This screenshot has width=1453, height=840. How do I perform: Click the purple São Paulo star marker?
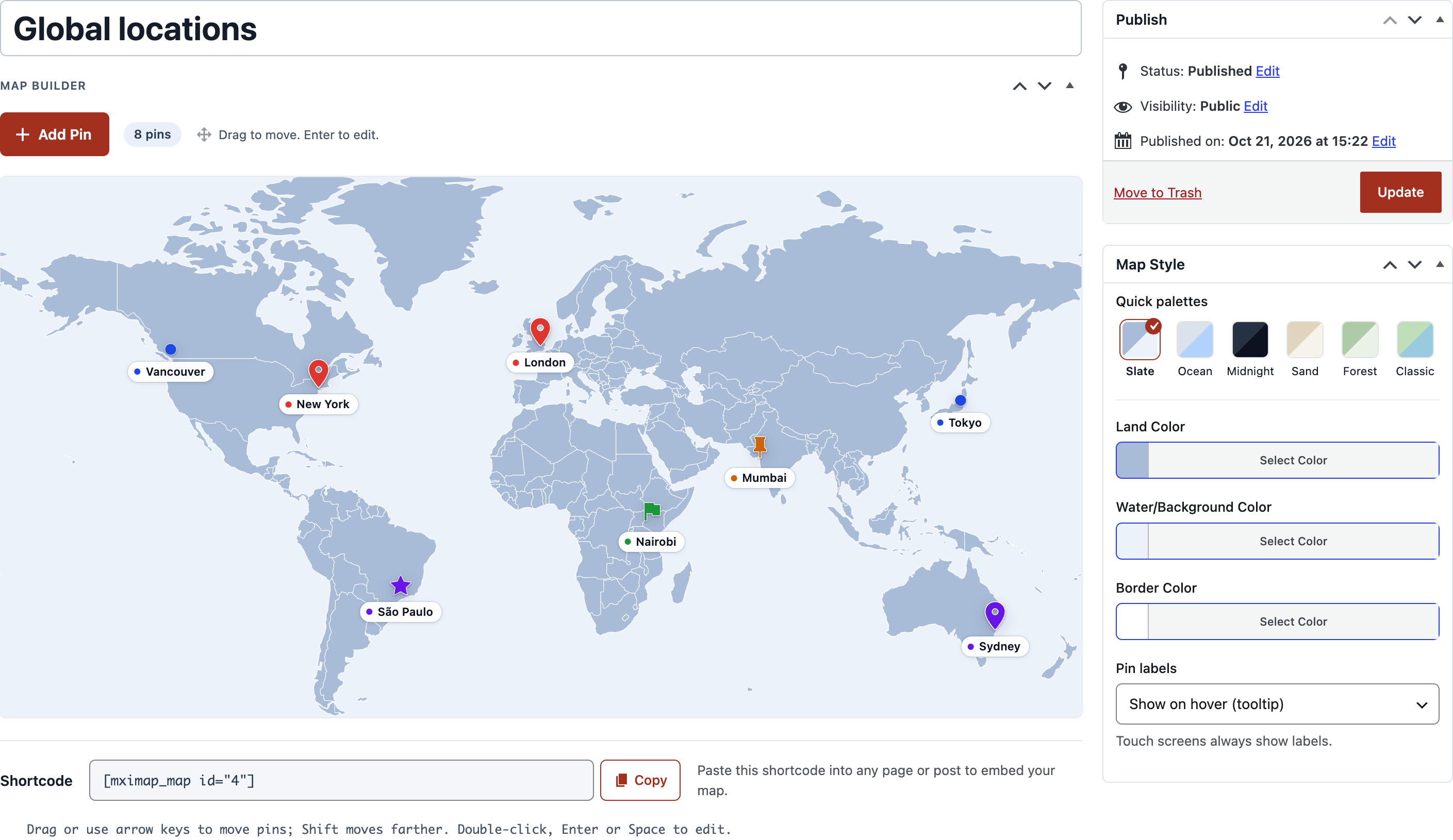pyautogui.click(x=400, y=585)
